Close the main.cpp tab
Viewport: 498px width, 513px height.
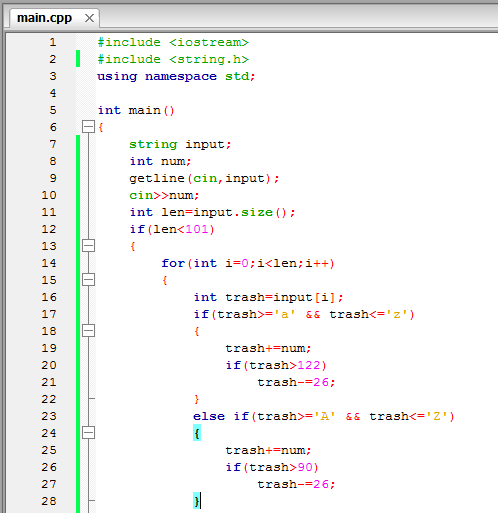[89, 18]
